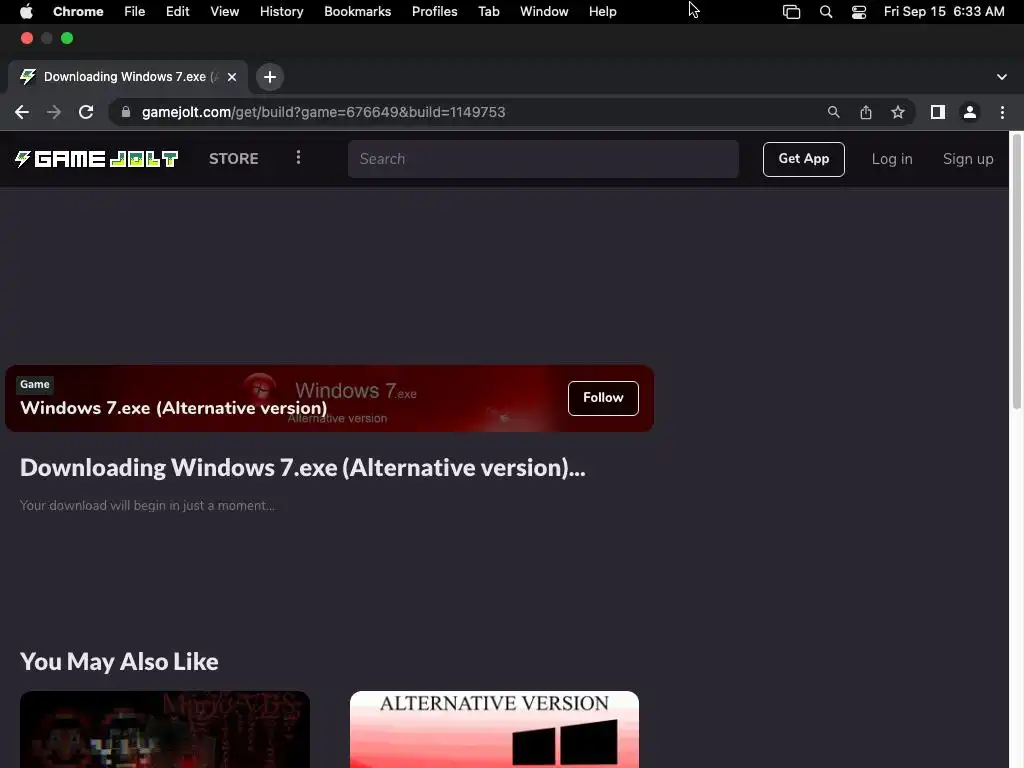Screen dimensions: 1024x768
Task: Open the ALTERNATIVE VERSION game thumbnail
Action: 494,729
